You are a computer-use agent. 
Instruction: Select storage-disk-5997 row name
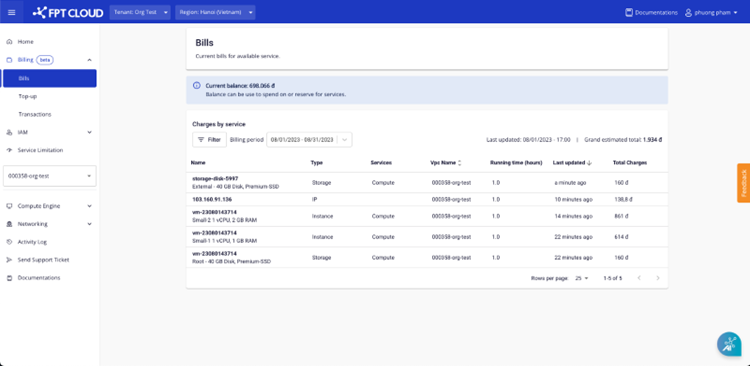pos(215,178)
